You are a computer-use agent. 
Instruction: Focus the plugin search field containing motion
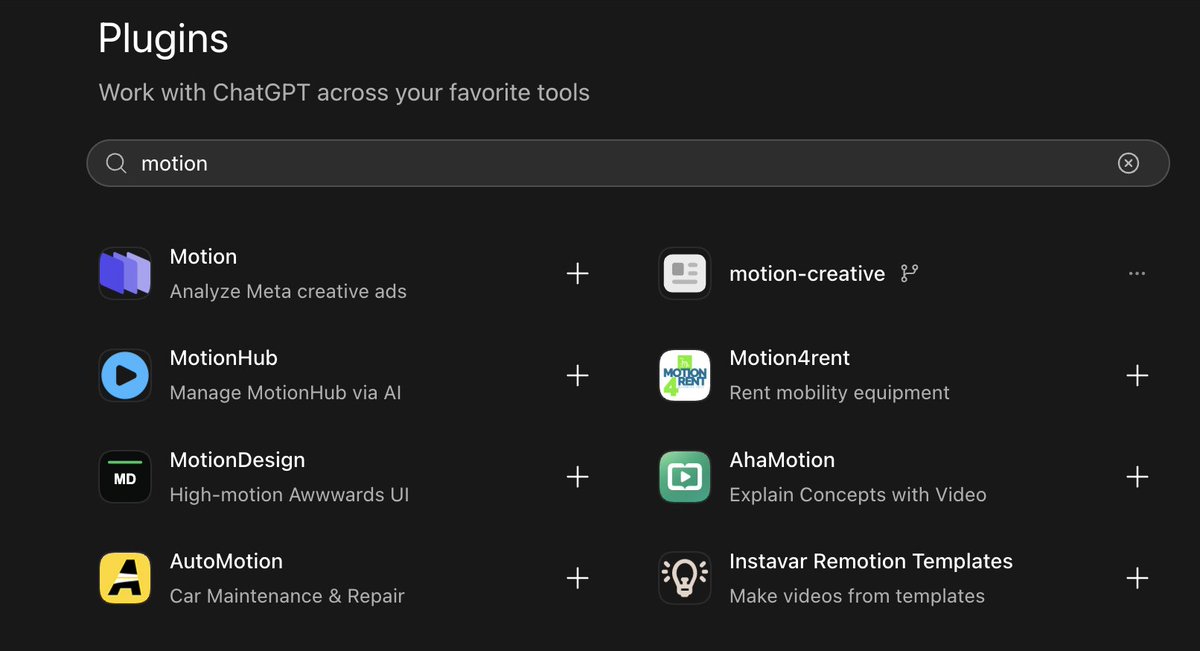[x=628, y=163]
